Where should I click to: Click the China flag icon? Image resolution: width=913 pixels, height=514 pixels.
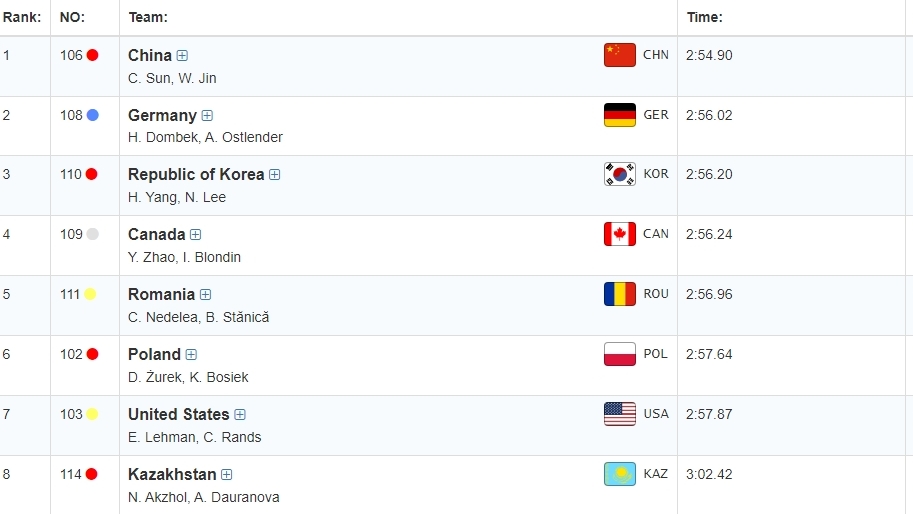point(620,55)
